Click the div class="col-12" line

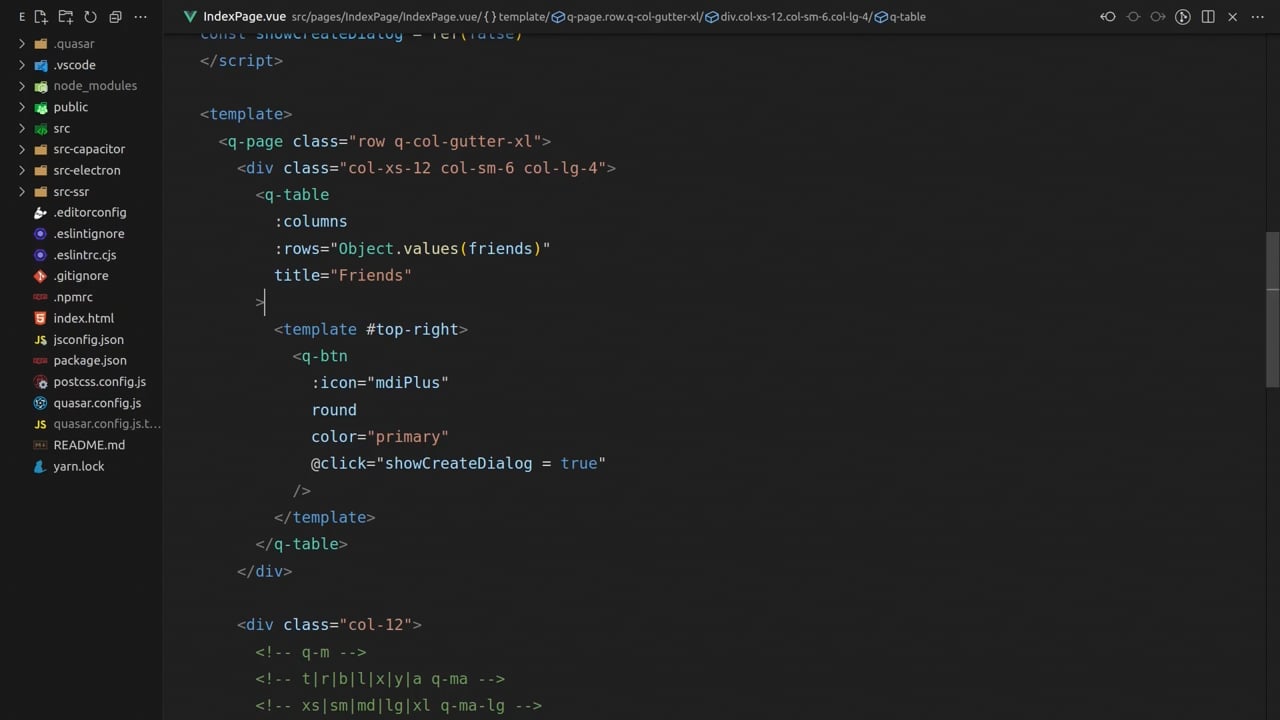[x=329, y=624]
